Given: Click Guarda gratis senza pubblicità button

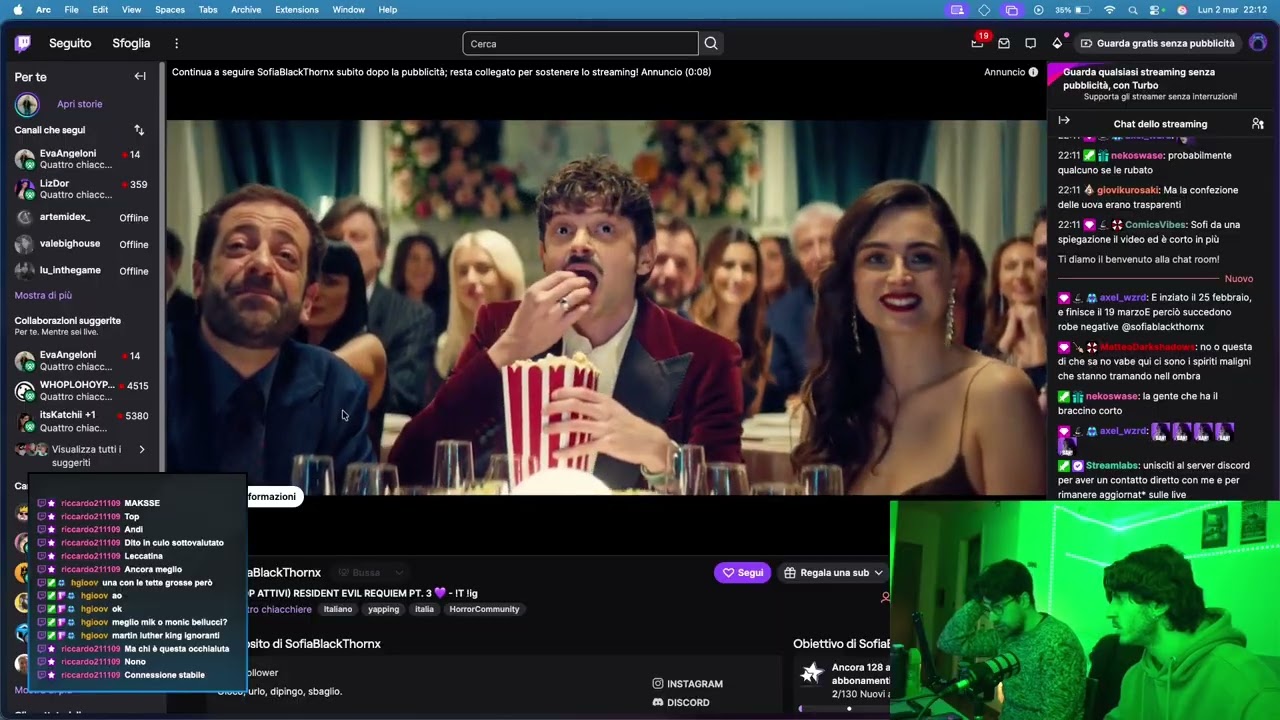Looking at the screenshot, I should [1157, 43].
